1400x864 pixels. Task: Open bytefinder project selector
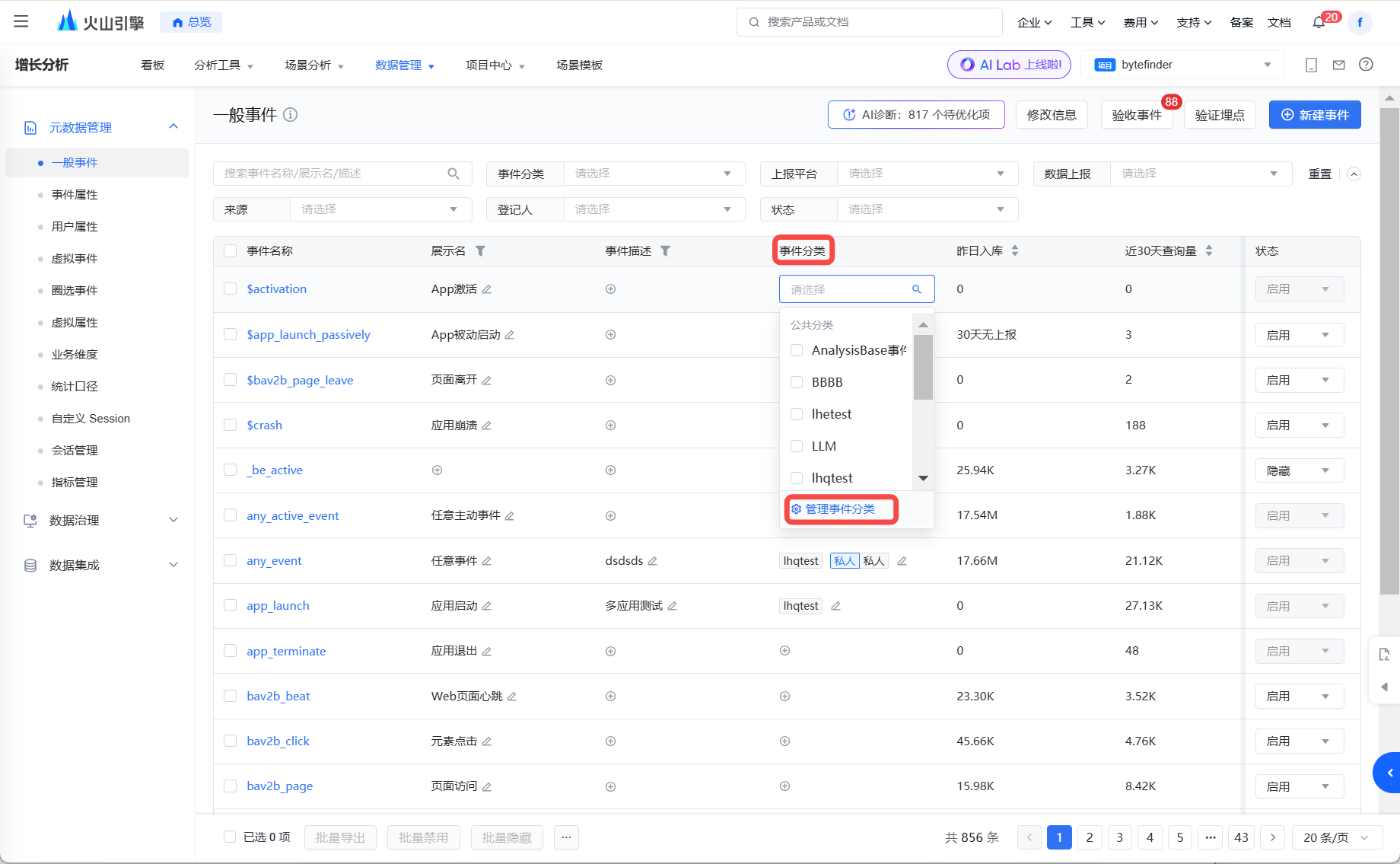point(1182,65)
